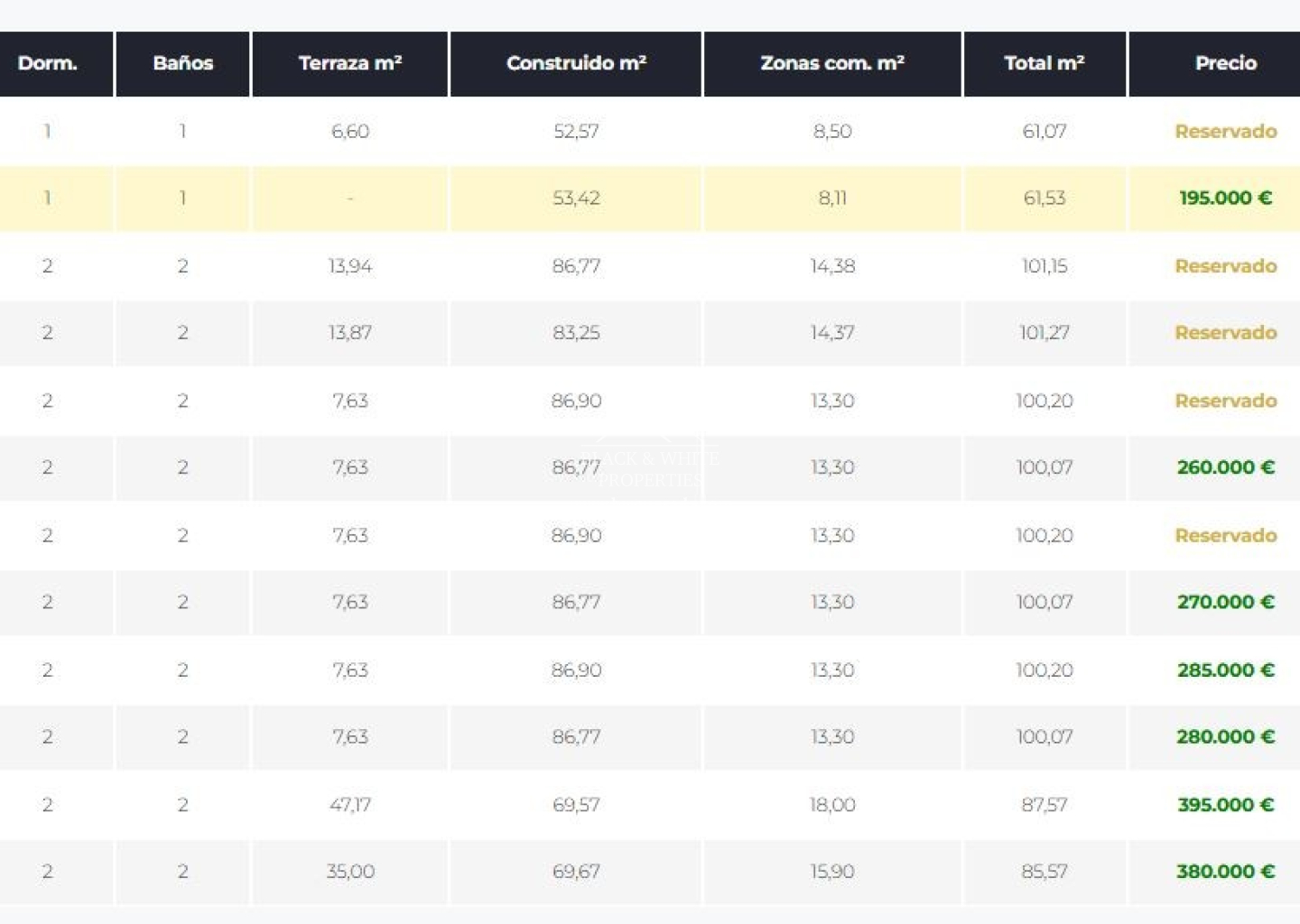Select the 47,17 terrace cell
This screenshot has height=924, width=1300.
tap(350, 804)
